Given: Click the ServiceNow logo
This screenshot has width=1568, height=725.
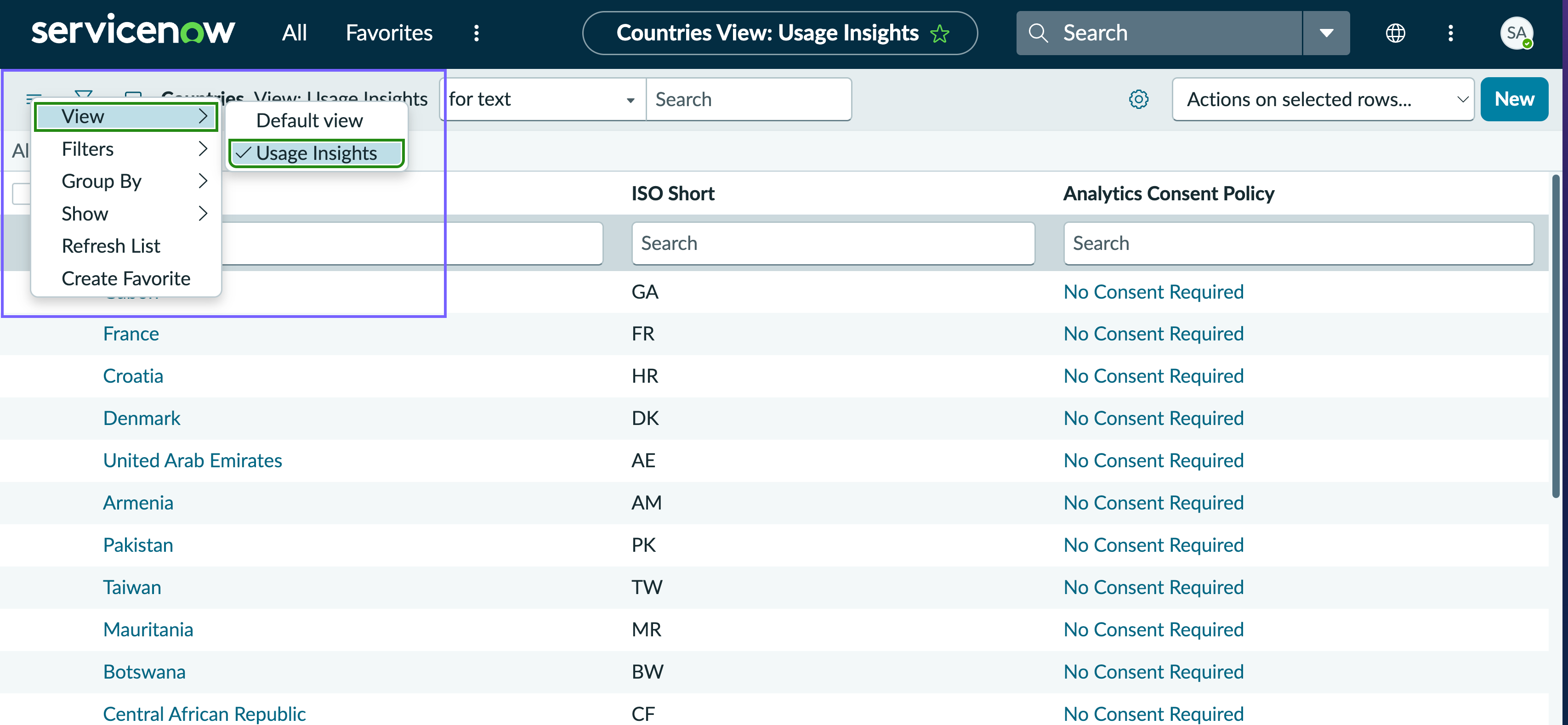Looking at the screenshot, I should pos(133,30).
